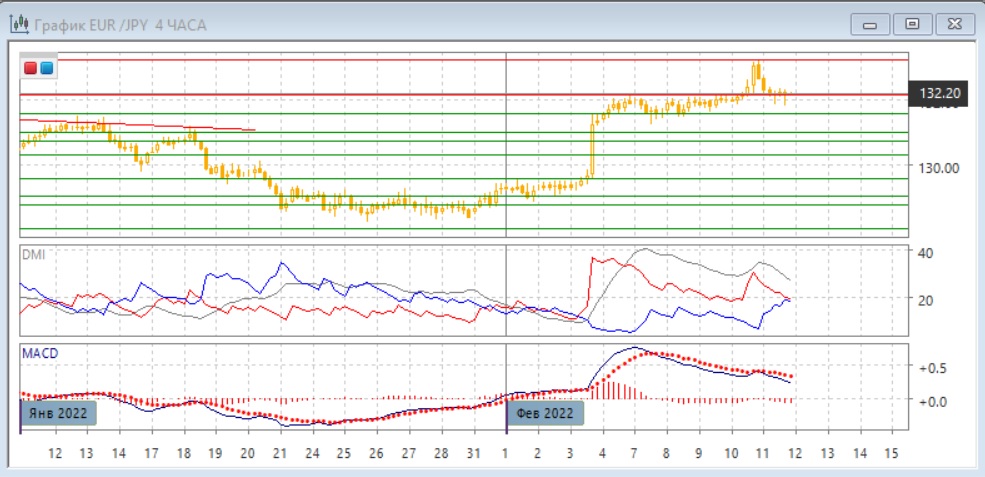Screen dimensions: 985x477
Task: Click date 15 on the time axis
Action: pyautogui.click(x=891, y=453)
